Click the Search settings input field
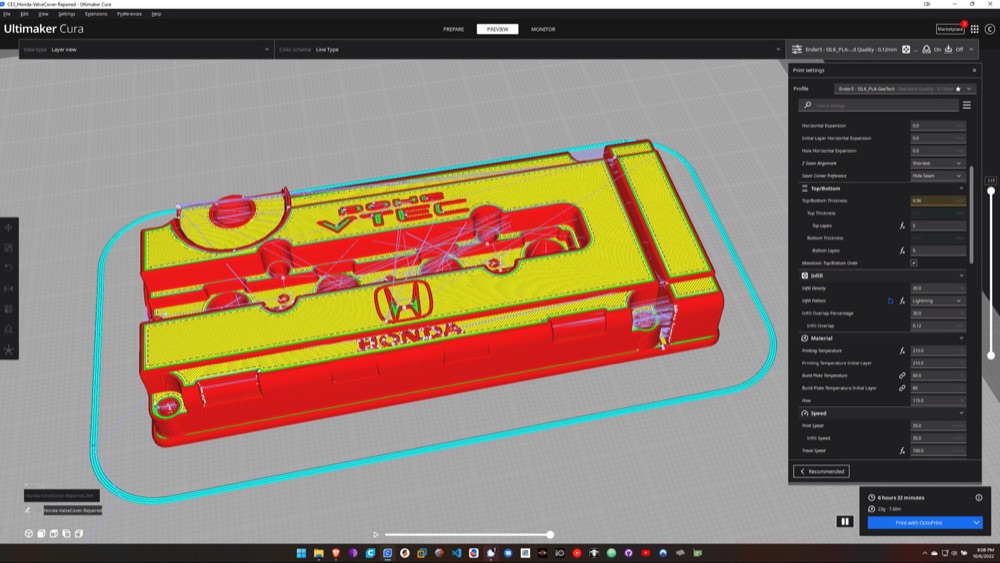 tap(879, 105)
